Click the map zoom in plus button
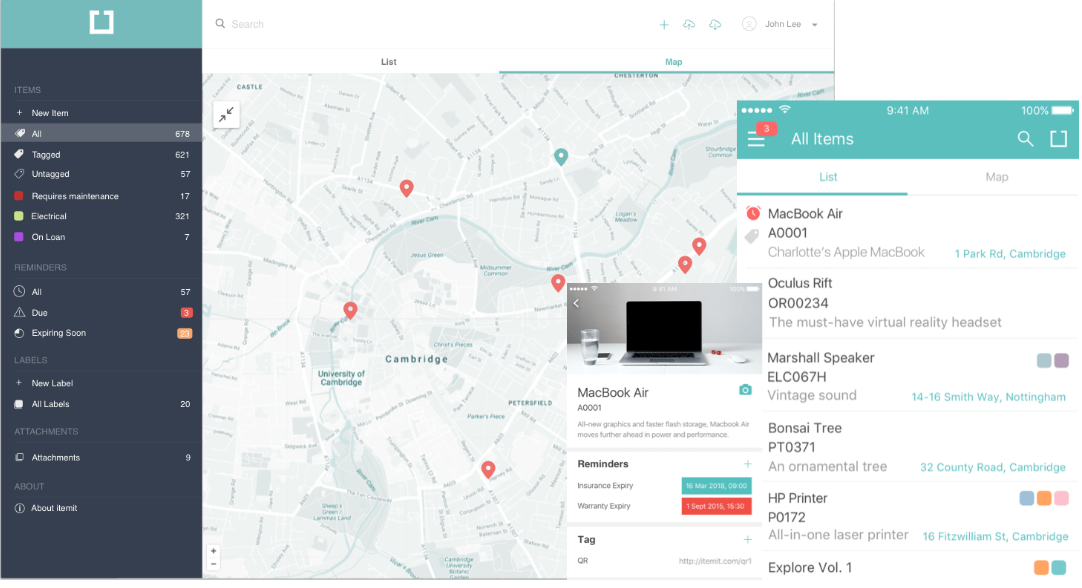 214,551
